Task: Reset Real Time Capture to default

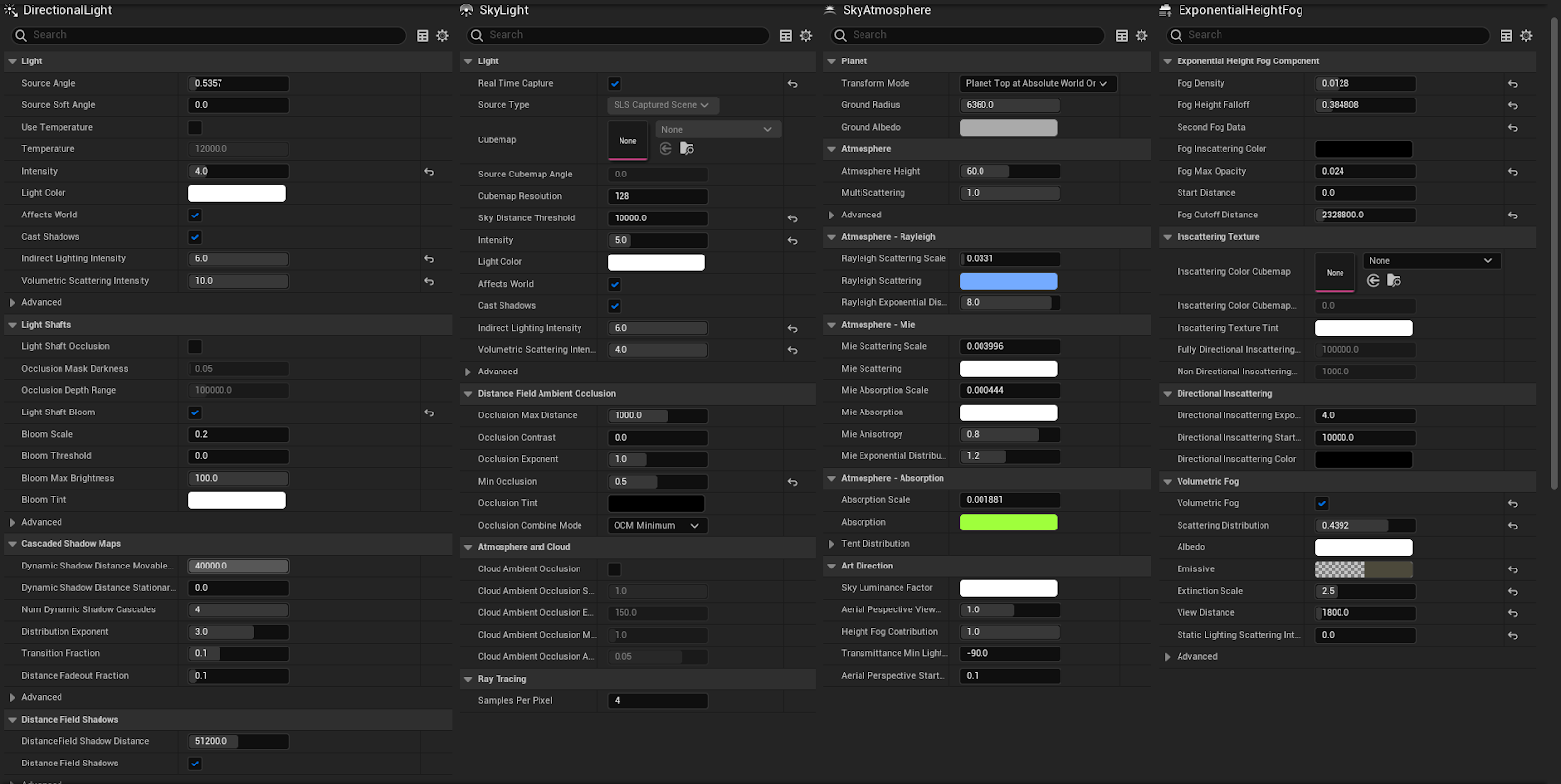Action: pos(792,84)
